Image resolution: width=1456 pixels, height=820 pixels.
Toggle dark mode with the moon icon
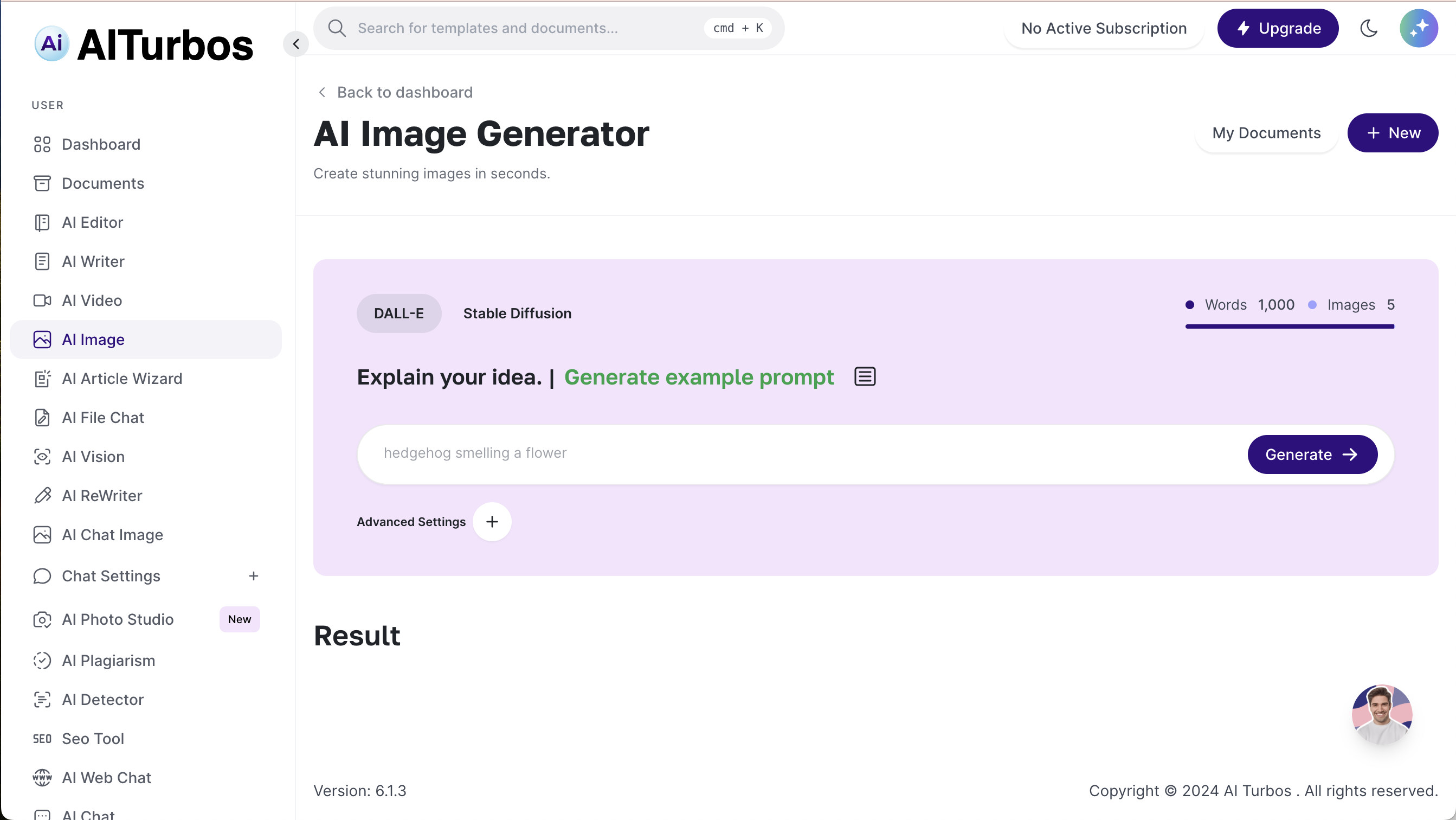click(x=1368, y=28)
